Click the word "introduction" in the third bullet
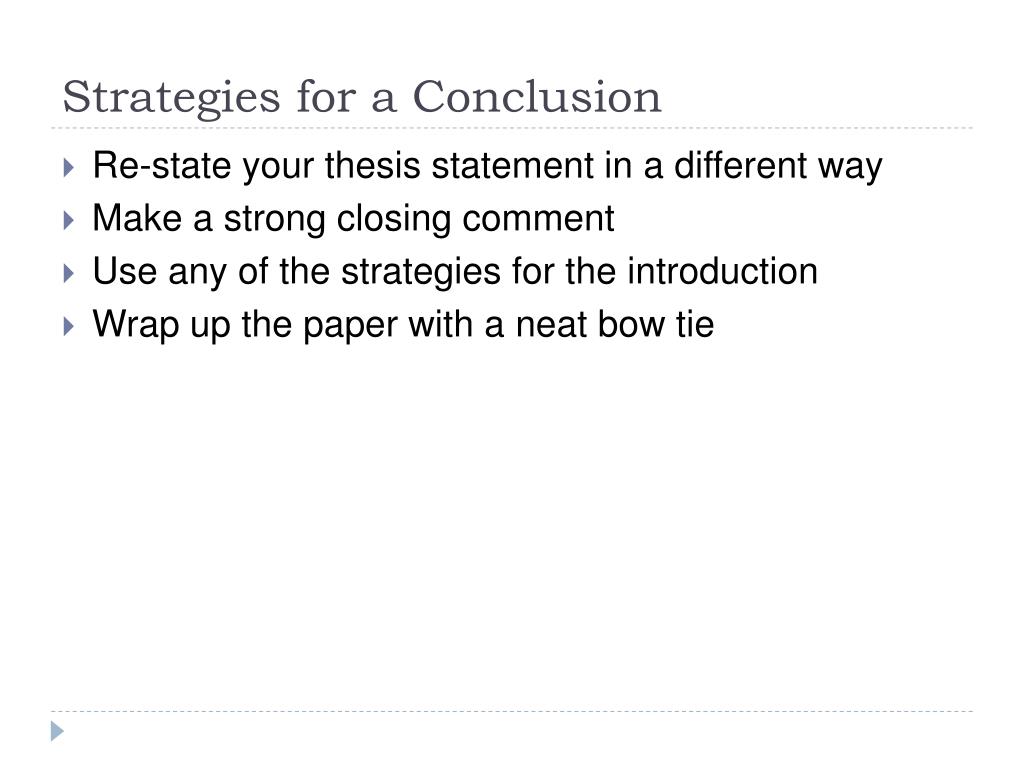The height and width of the screenshot is (768, 1024). coord(722,270)
